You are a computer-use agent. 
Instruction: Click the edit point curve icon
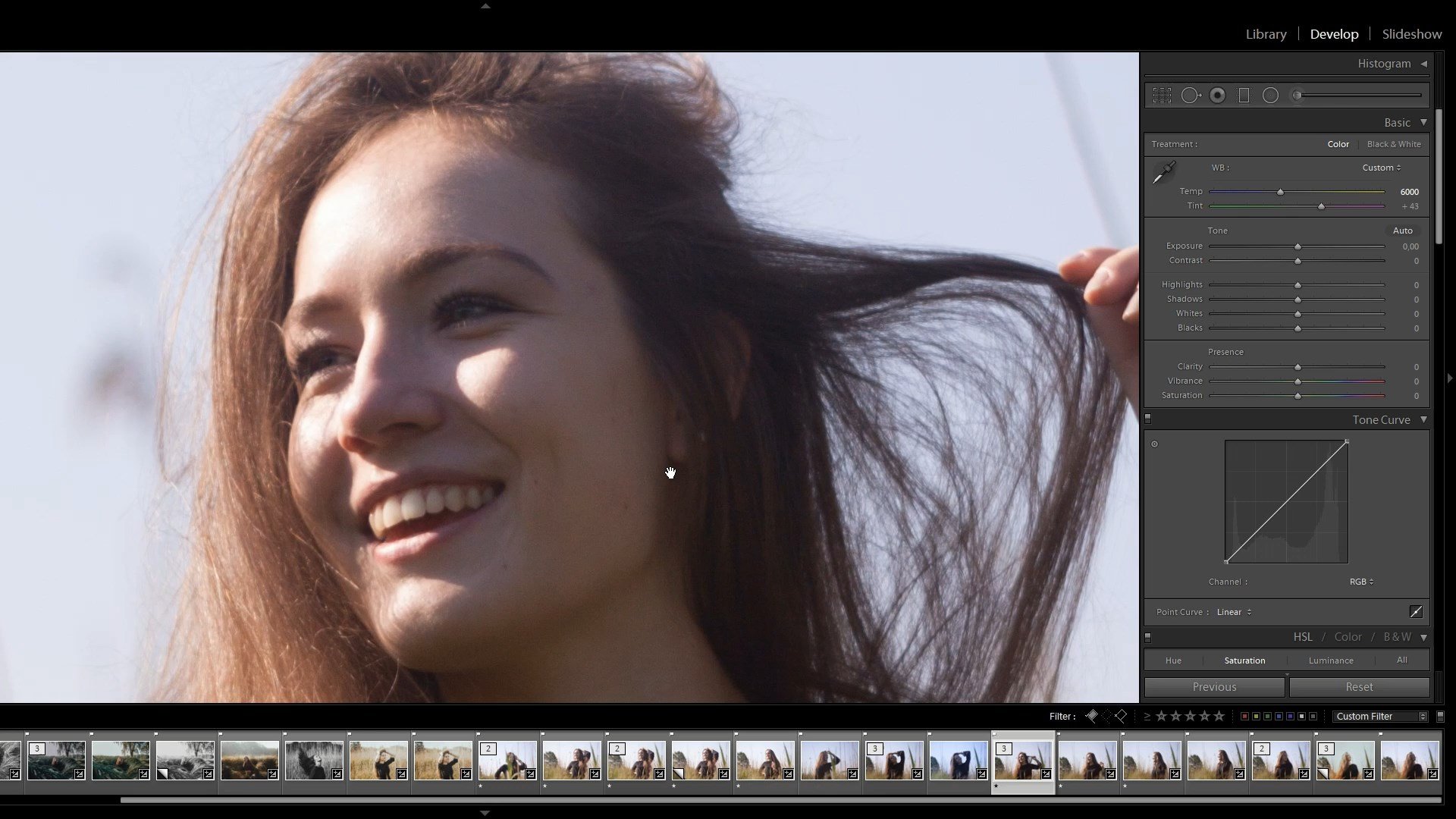(1415, 612)
